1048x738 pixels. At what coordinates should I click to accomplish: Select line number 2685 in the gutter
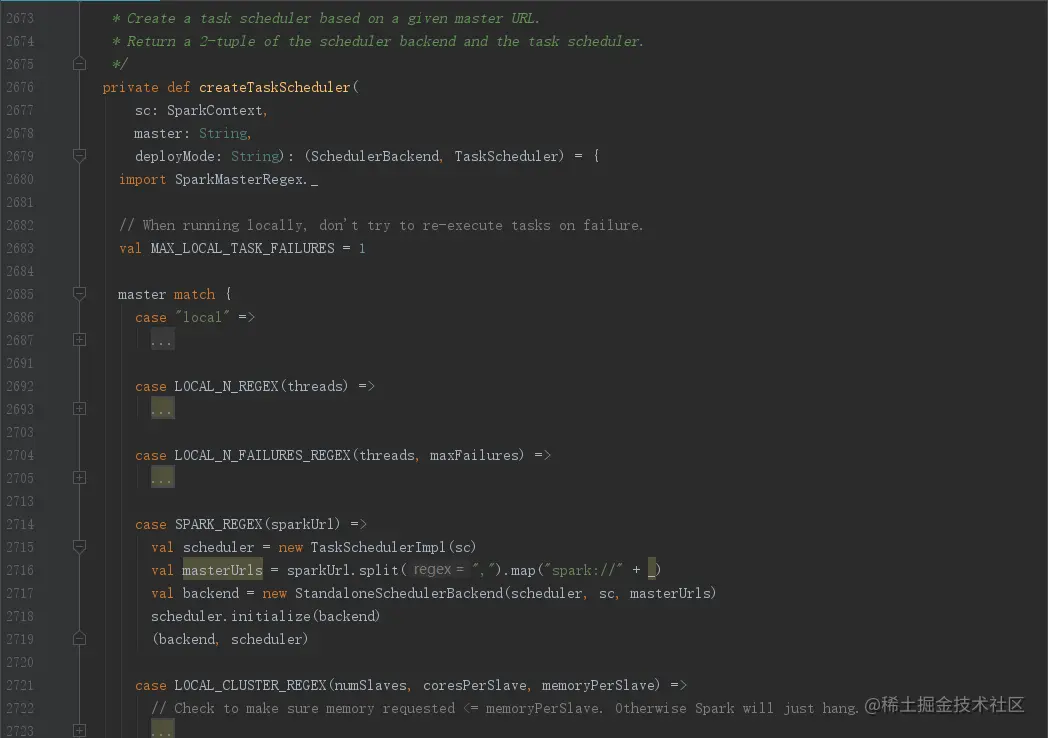click(x=20, y=294)
